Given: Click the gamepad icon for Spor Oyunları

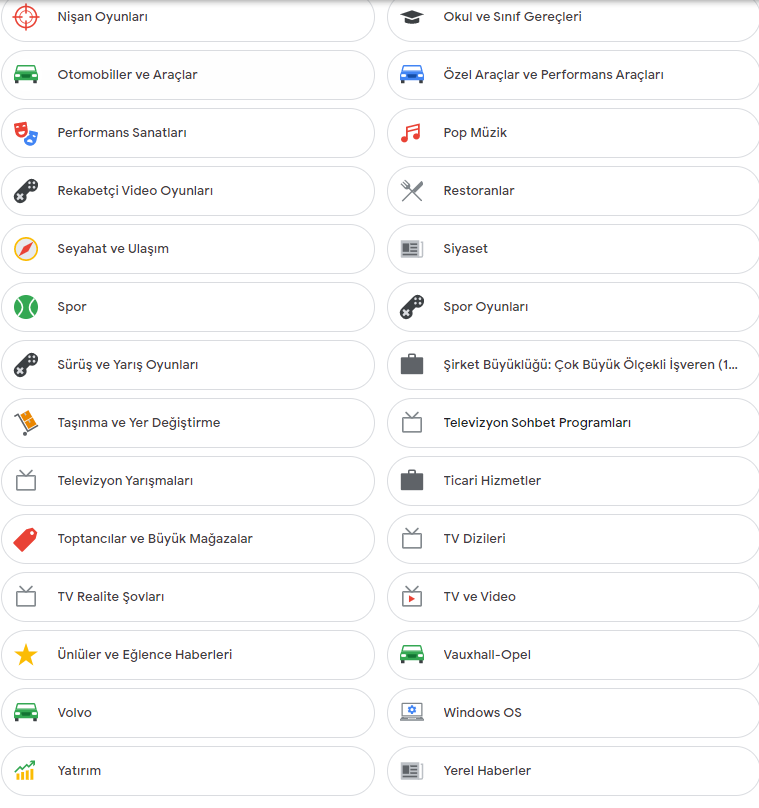Looking at the screenshot, I should [x=412, y=307].
